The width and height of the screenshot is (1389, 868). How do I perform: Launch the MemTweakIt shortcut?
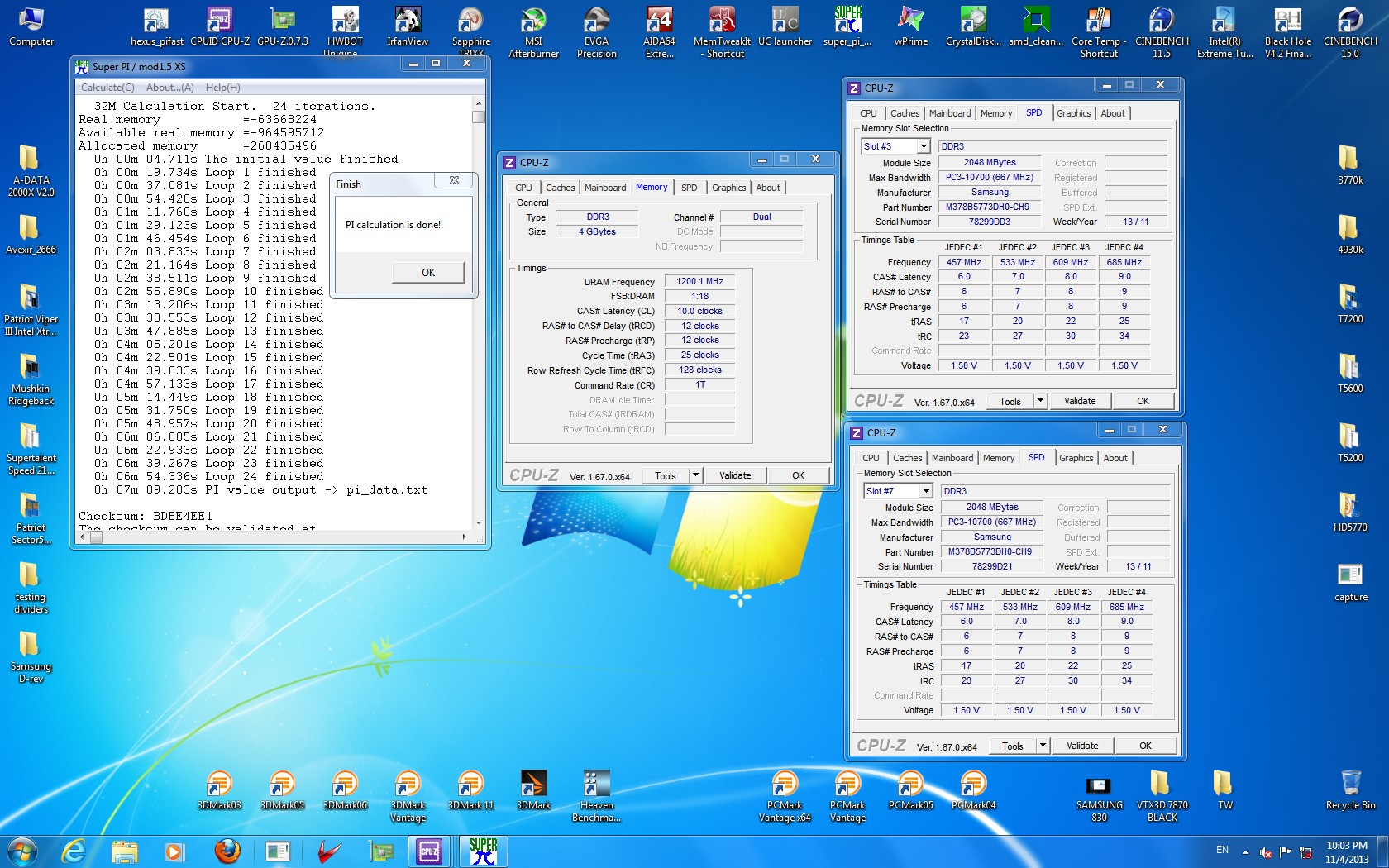(722, 32)
